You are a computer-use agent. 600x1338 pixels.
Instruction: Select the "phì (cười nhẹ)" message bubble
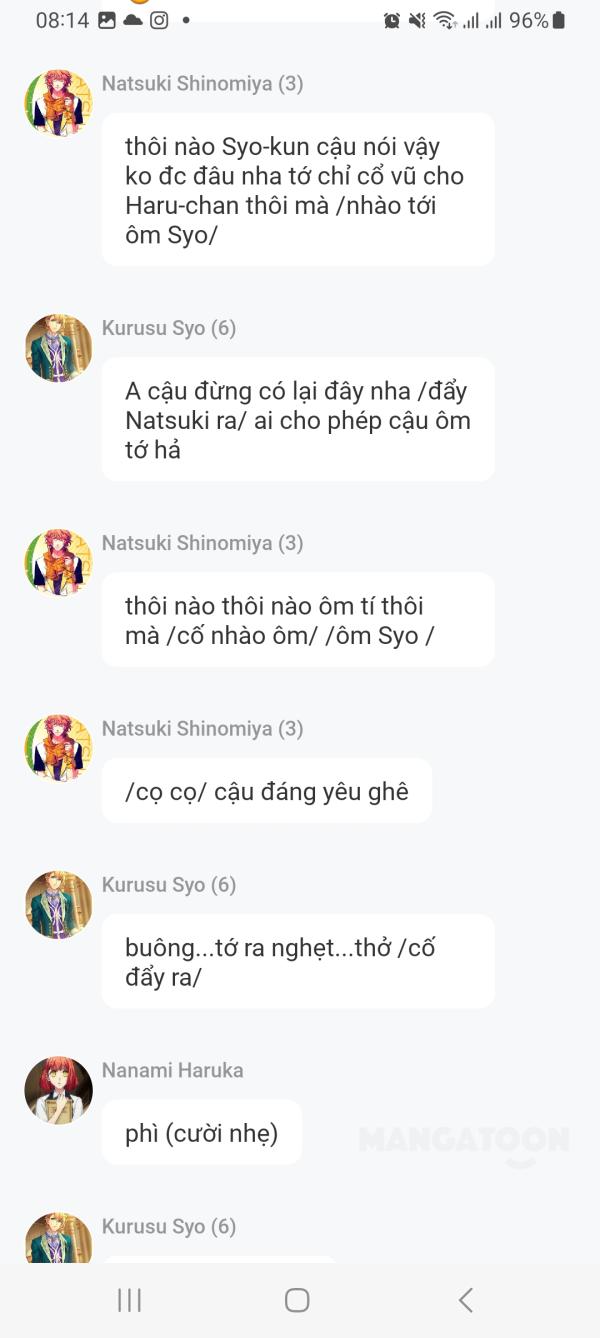coord(201,1133)
